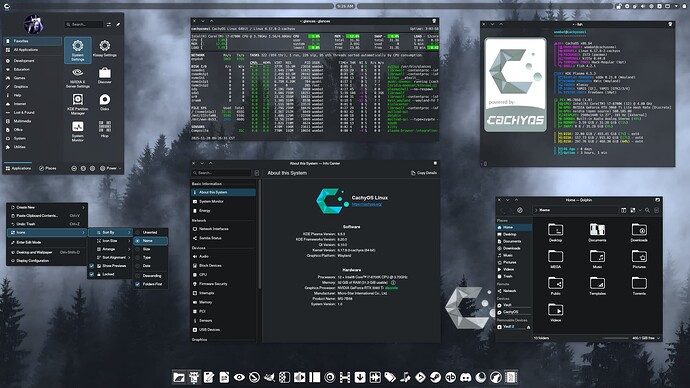Image resolution: width=690 pixels, height=388 pixels.
Task: Click the eye icon in the dock
Action: pyautogui.click(x=239, y=377)
